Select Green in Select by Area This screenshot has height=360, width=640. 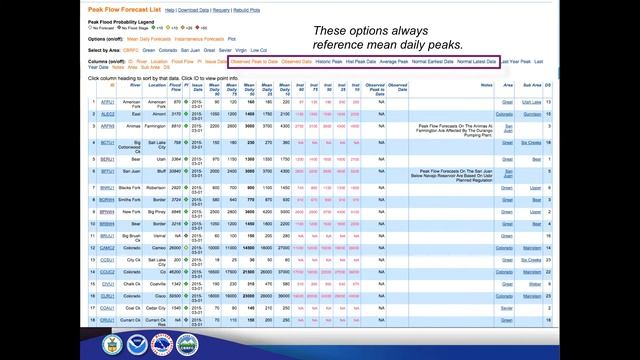pyautogui.click(x=149, y=50)
